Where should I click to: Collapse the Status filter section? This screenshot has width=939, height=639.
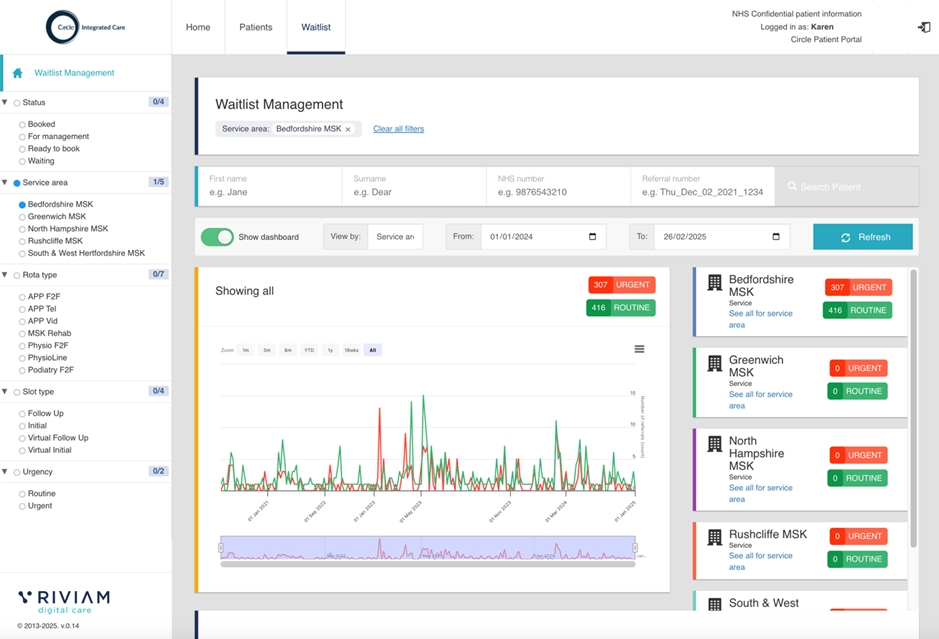click(5, 102)
